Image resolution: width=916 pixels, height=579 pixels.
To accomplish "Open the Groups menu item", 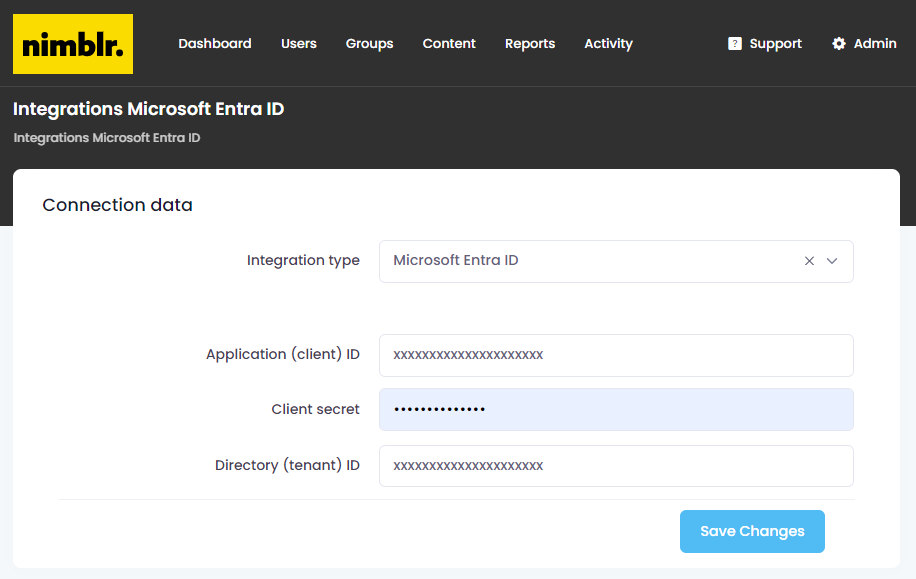I will 369,44.
